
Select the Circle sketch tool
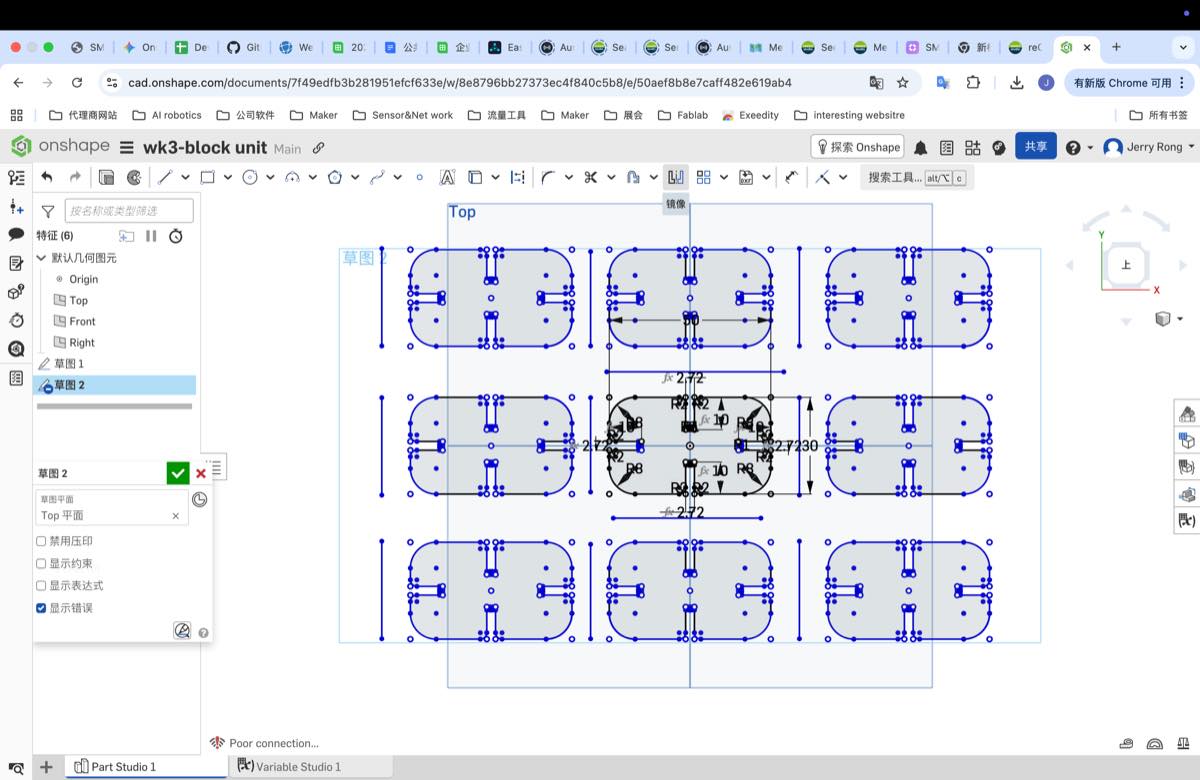point(250,177)
